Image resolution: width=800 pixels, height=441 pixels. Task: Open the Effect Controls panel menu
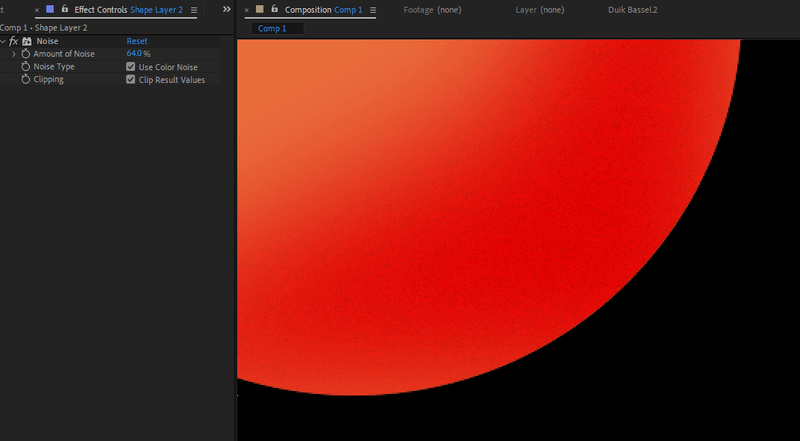point(194,10)
